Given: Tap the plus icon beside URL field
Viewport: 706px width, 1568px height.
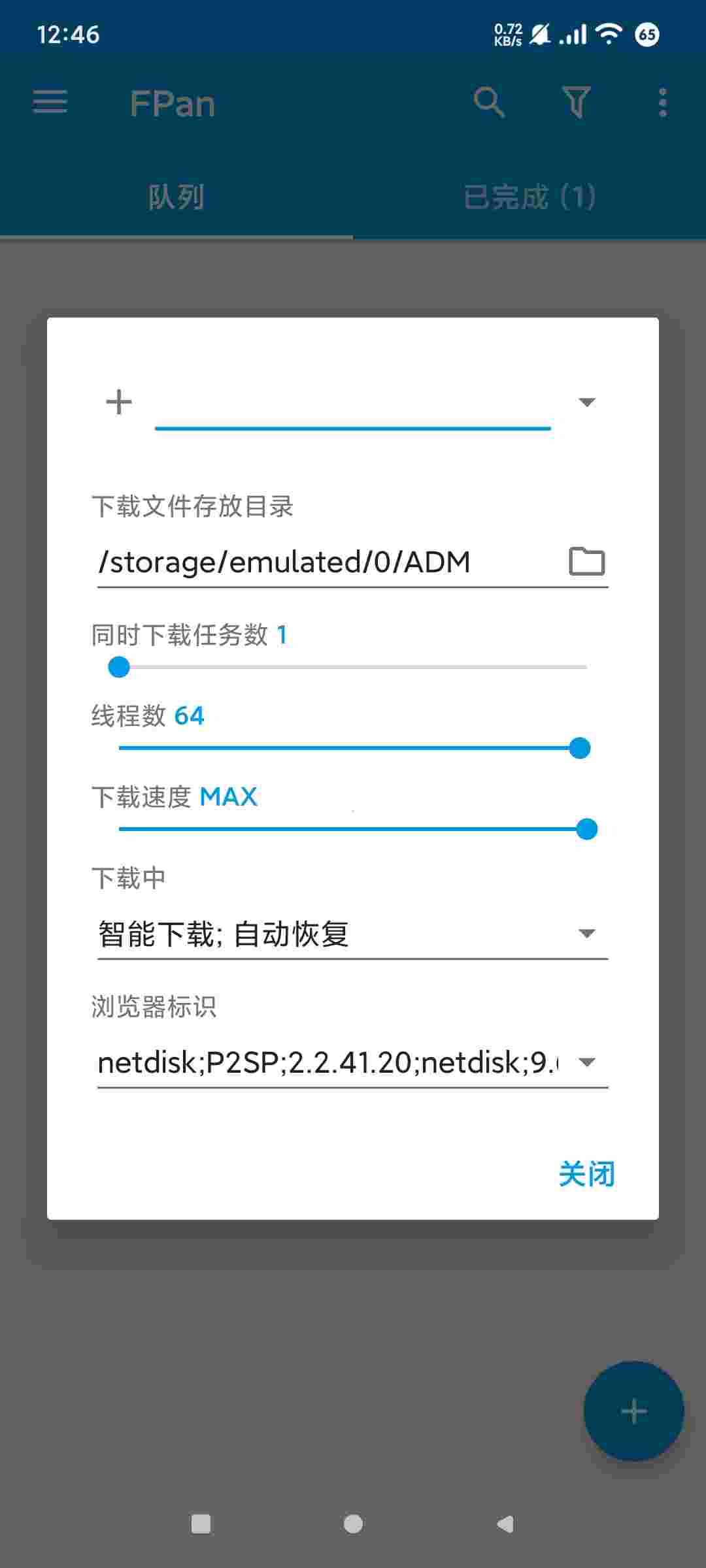Looking at the screenshot, I should pos(119,402).
